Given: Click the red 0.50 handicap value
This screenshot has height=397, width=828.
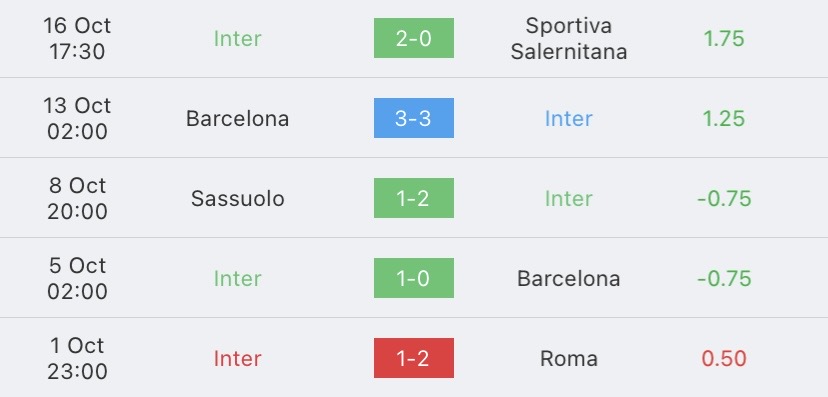Looking at the screenshot, I should click(x=724, y=358).
